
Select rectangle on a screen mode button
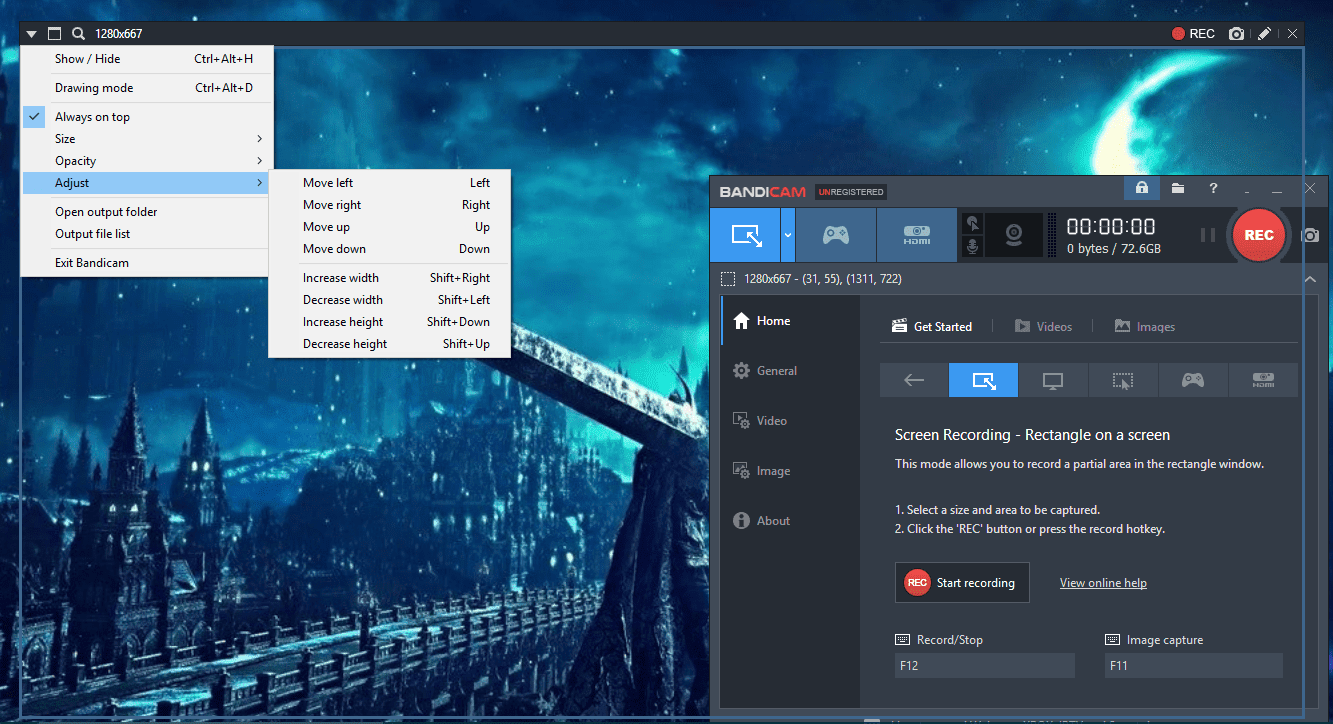983,380
